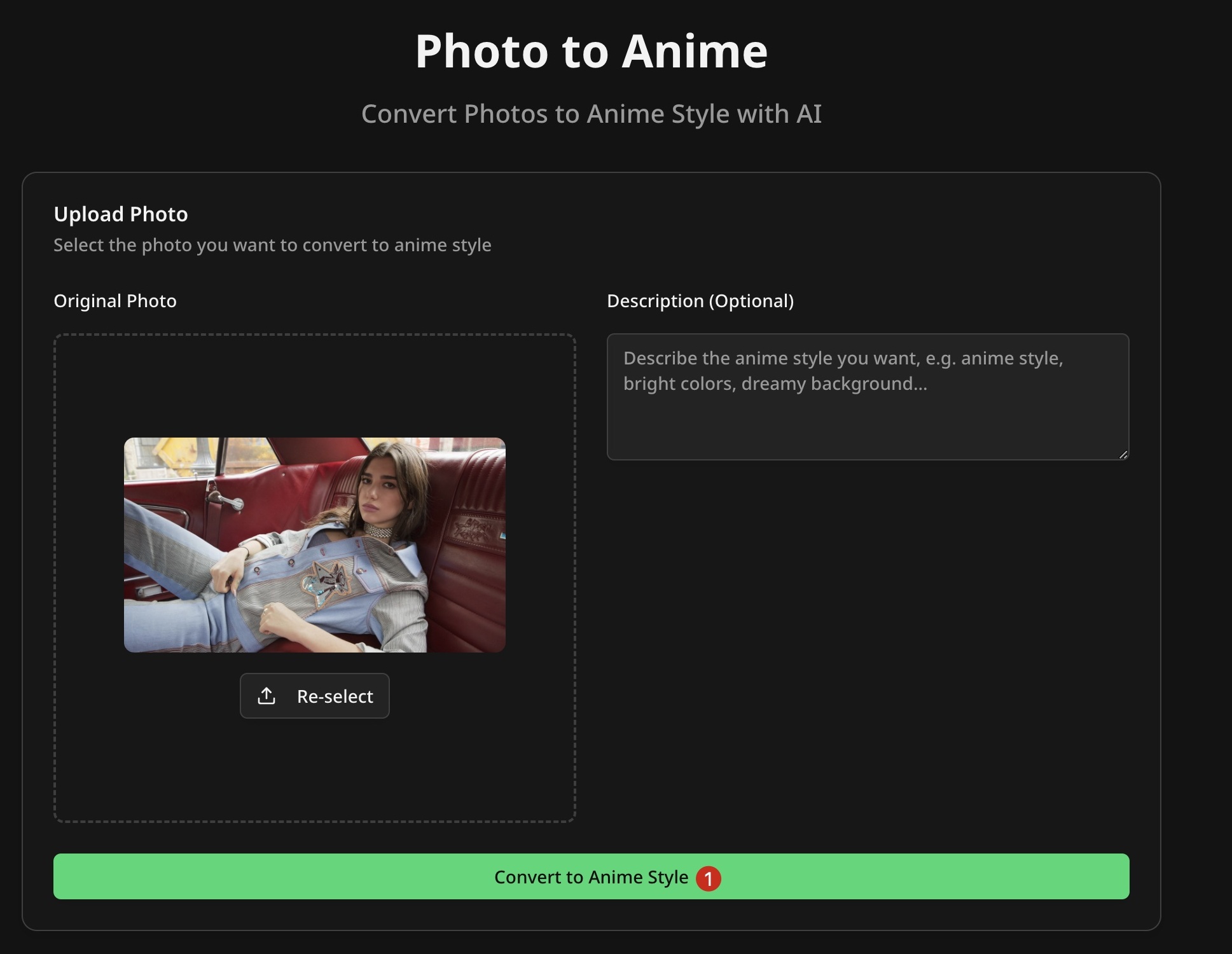The height and width of the screenshot is (954, 1232).
Task: Click the Original Photo label
Action: (x=115, y=301)
